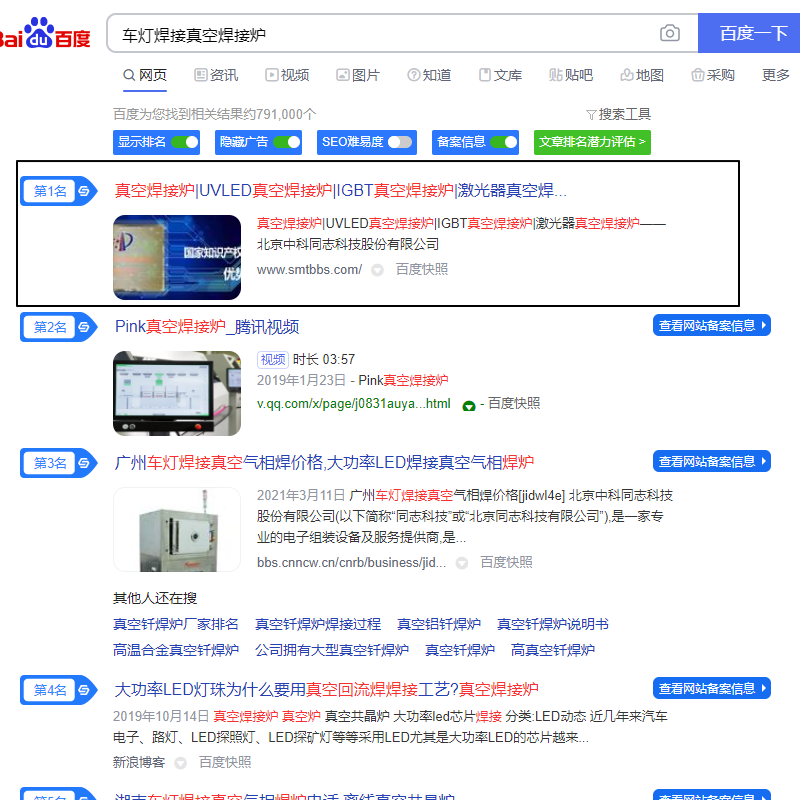
Task: Open the 采购 tab
Action: (713, 76)
